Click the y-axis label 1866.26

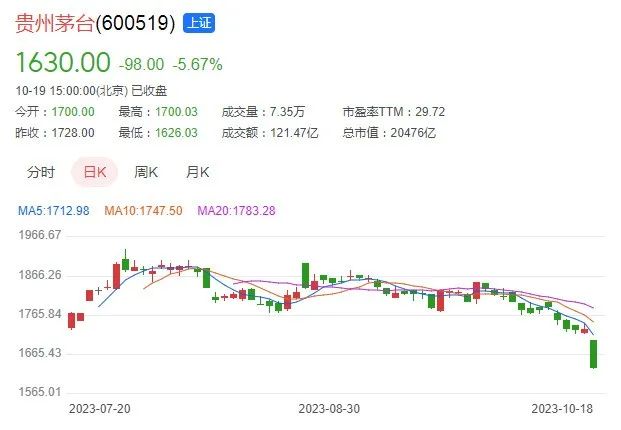click(x=40, y=275)
